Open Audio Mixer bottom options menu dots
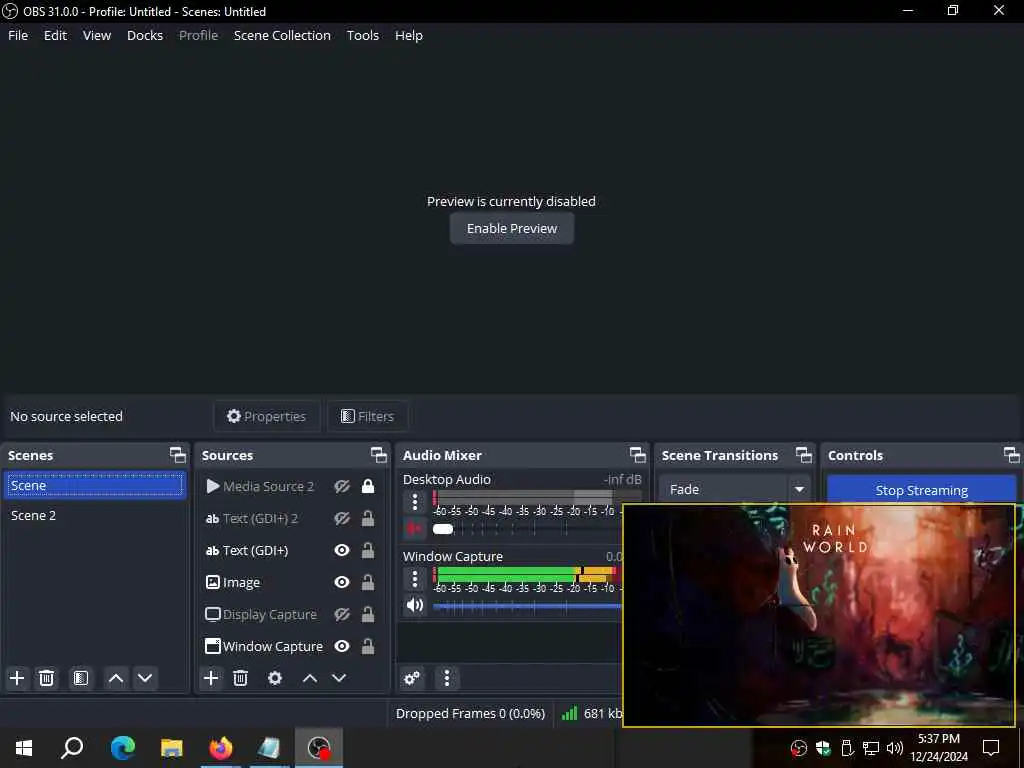The height and width of the screenshot is (768, 1024). pos(447,678)
